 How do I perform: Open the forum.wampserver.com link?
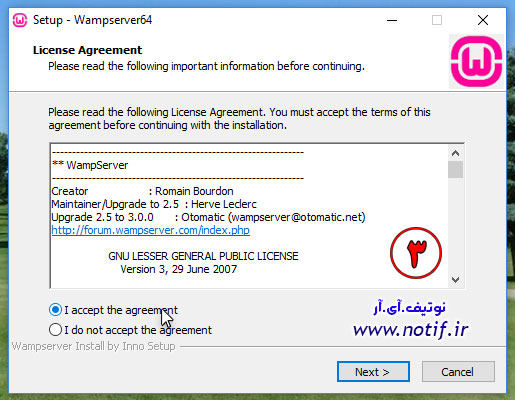150,230
